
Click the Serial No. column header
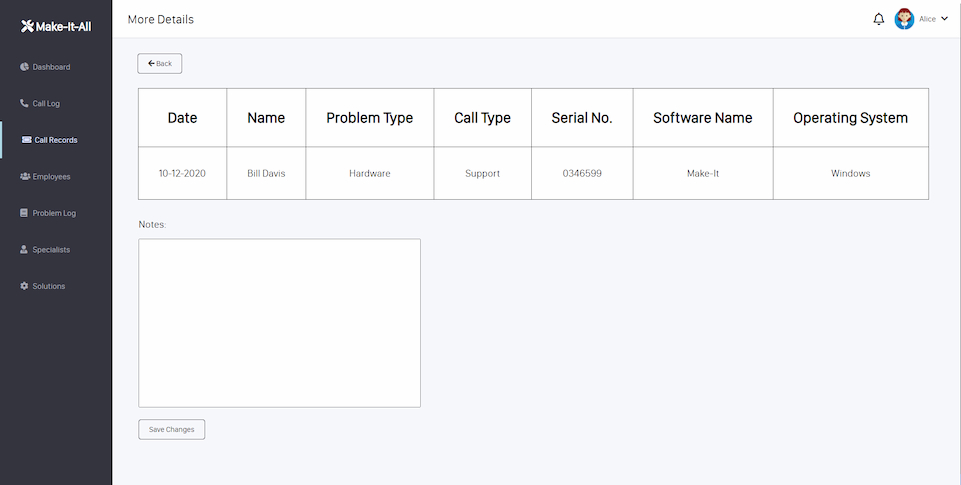(x=582, y=118)
